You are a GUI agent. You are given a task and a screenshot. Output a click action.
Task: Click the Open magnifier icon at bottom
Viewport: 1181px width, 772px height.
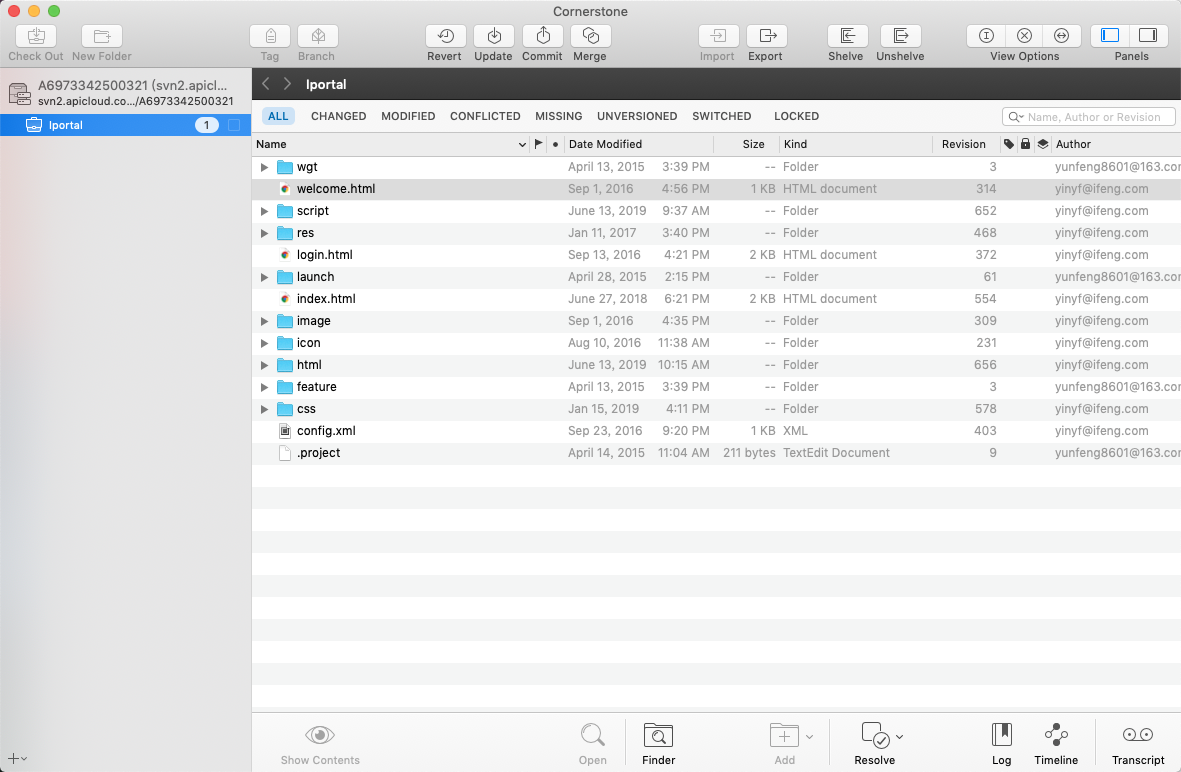593,735
